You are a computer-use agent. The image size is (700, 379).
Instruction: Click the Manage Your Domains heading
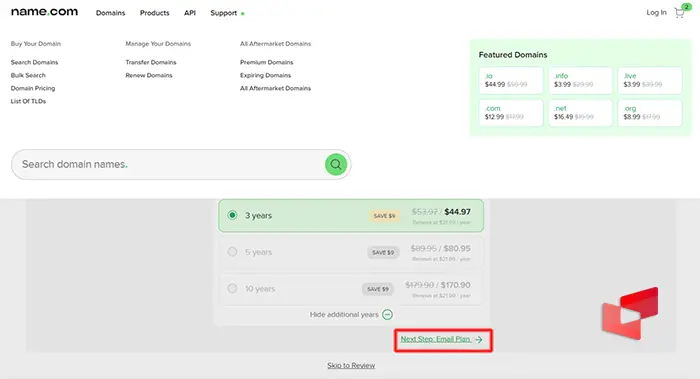pyautogui.click(x=158, y=44)
